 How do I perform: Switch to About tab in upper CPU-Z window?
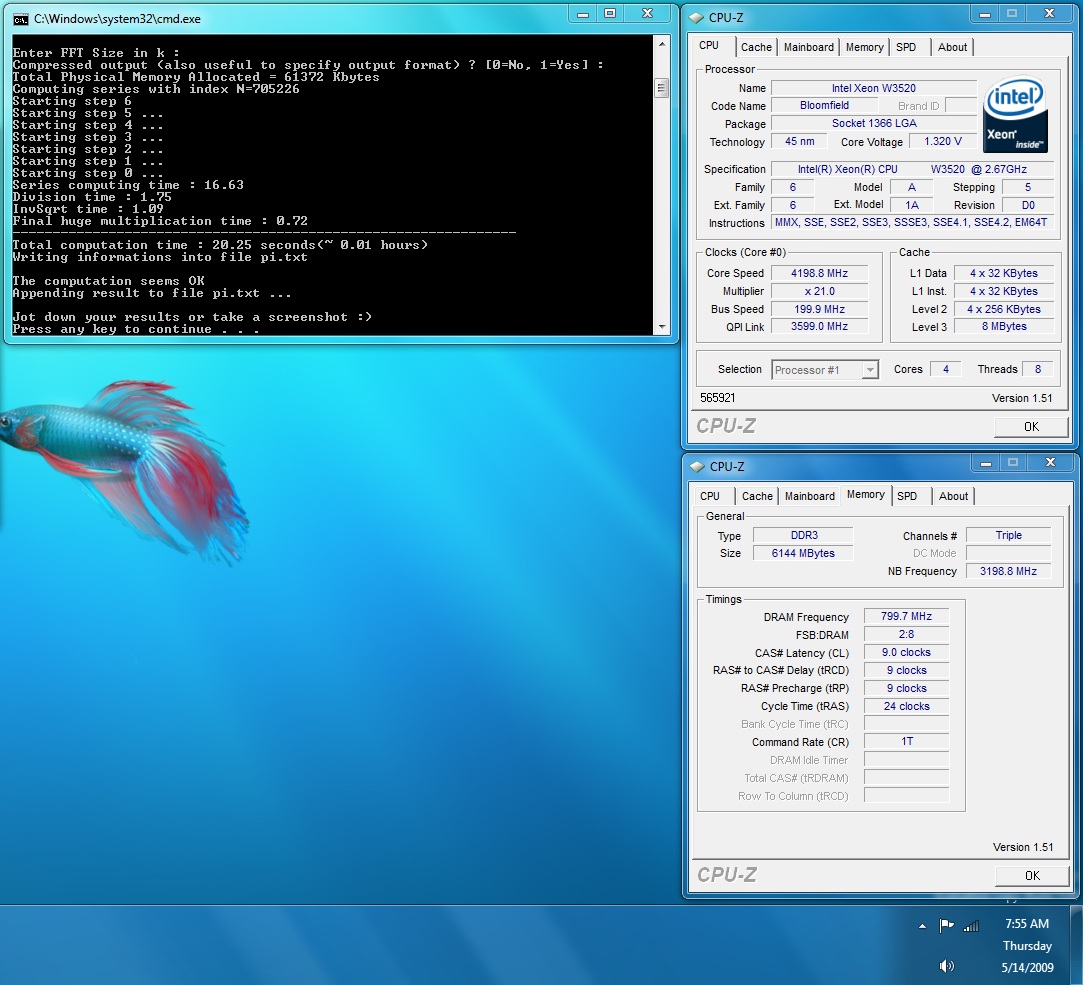coord(952,47)
